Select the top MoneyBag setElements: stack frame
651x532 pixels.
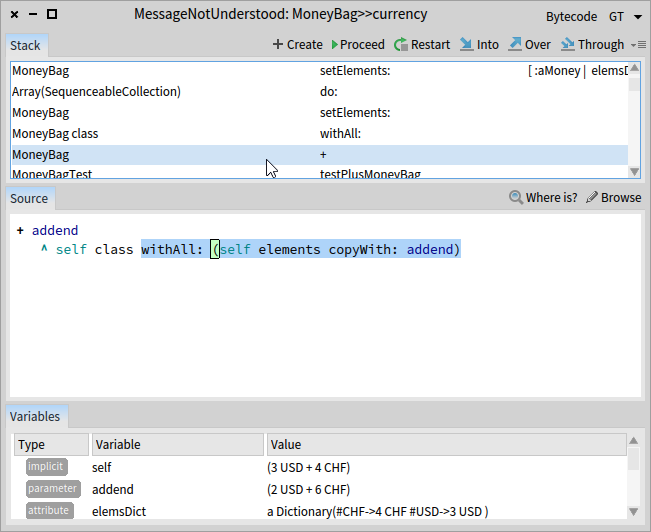[319, 71]
